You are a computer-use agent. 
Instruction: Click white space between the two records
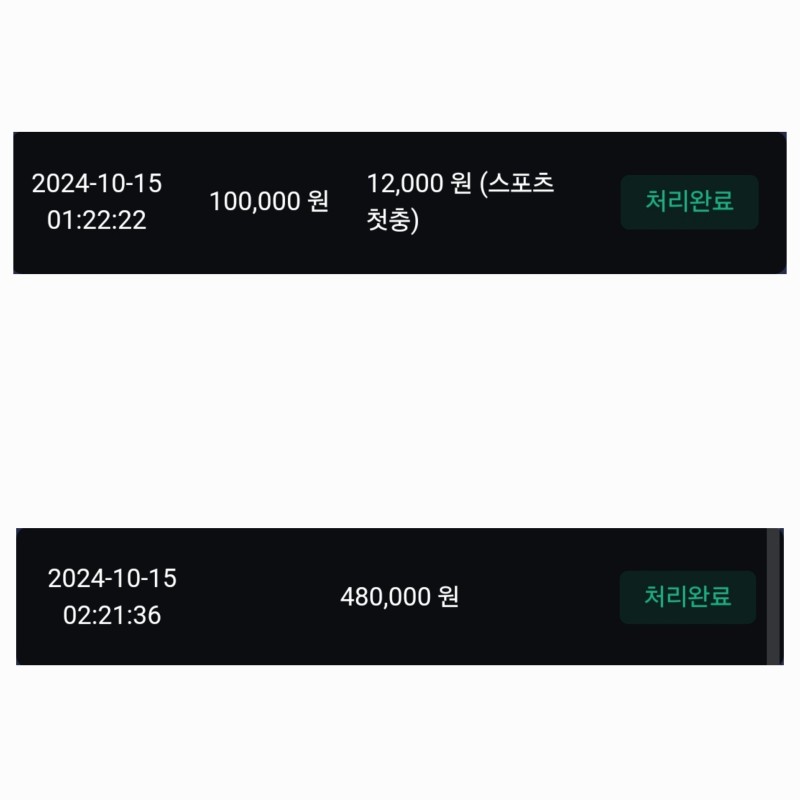click(400, 400)
